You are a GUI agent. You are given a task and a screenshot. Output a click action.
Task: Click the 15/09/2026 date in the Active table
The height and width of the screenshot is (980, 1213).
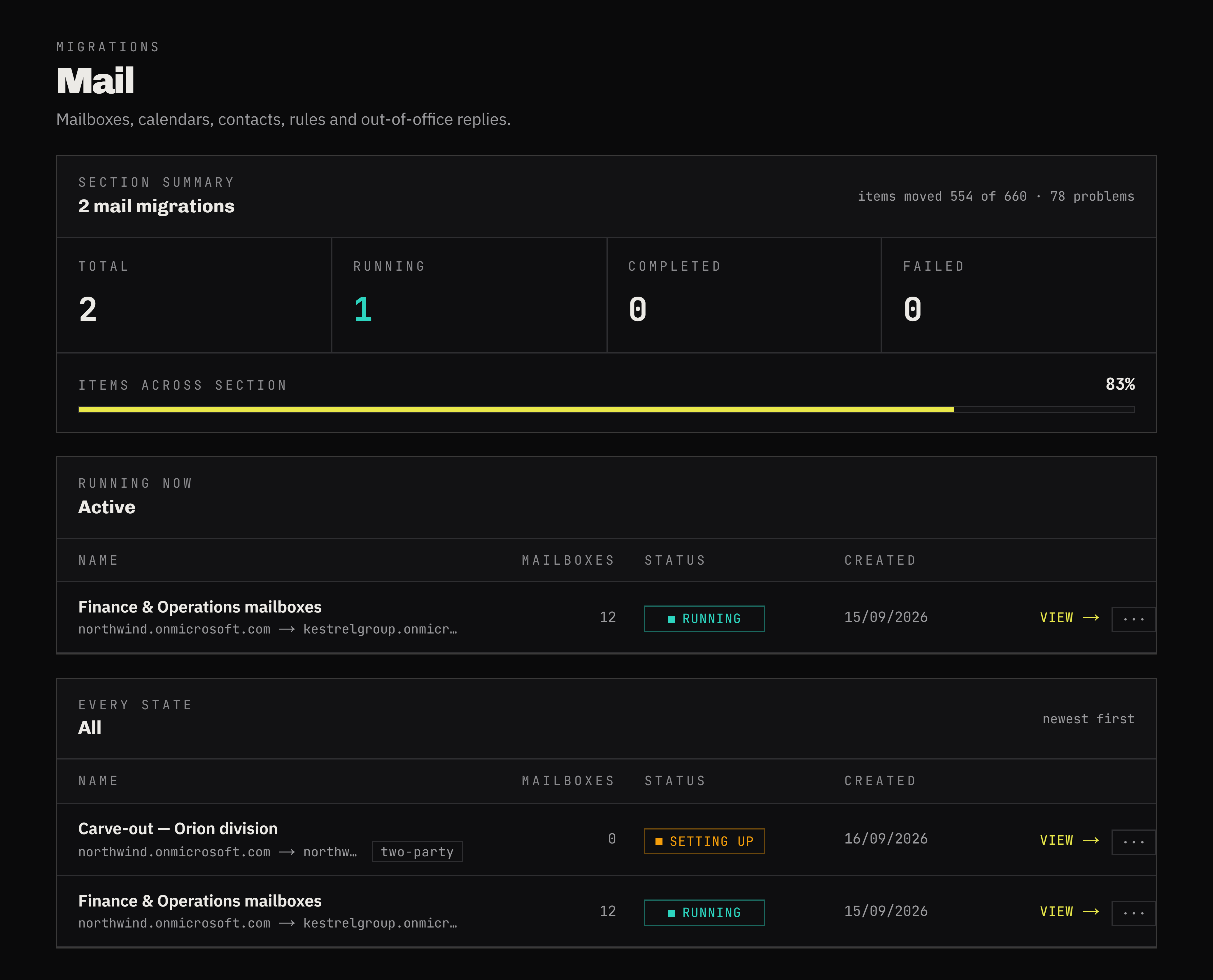click(x=886, y=617)
